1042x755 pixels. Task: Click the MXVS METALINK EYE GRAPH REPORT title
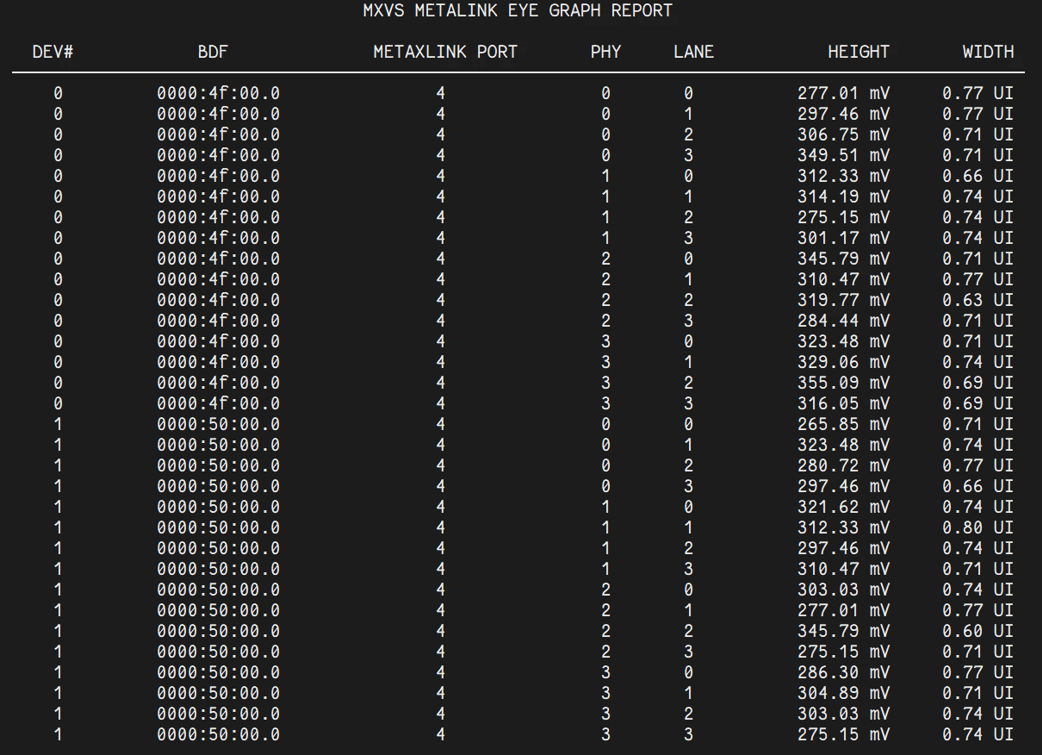517,11
